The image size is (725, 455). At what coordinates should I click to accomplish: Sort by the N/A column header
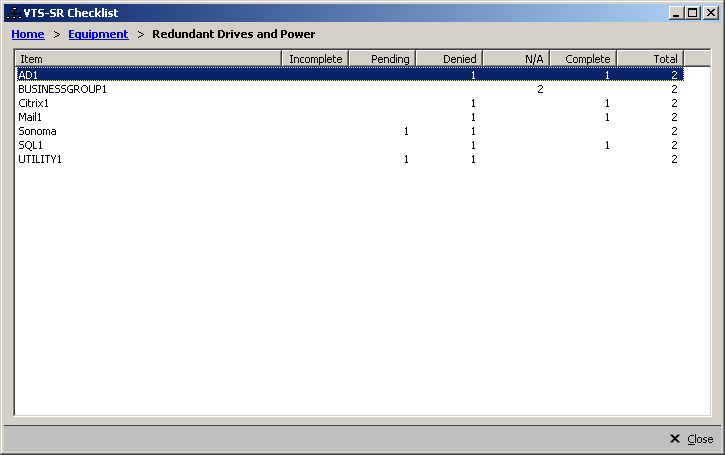(516, 59)
